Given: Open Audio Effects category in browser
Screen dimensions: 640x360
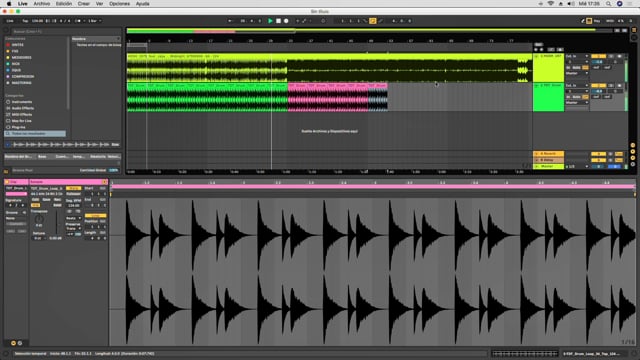Looking at the screenshot, I should coord(22,108).
